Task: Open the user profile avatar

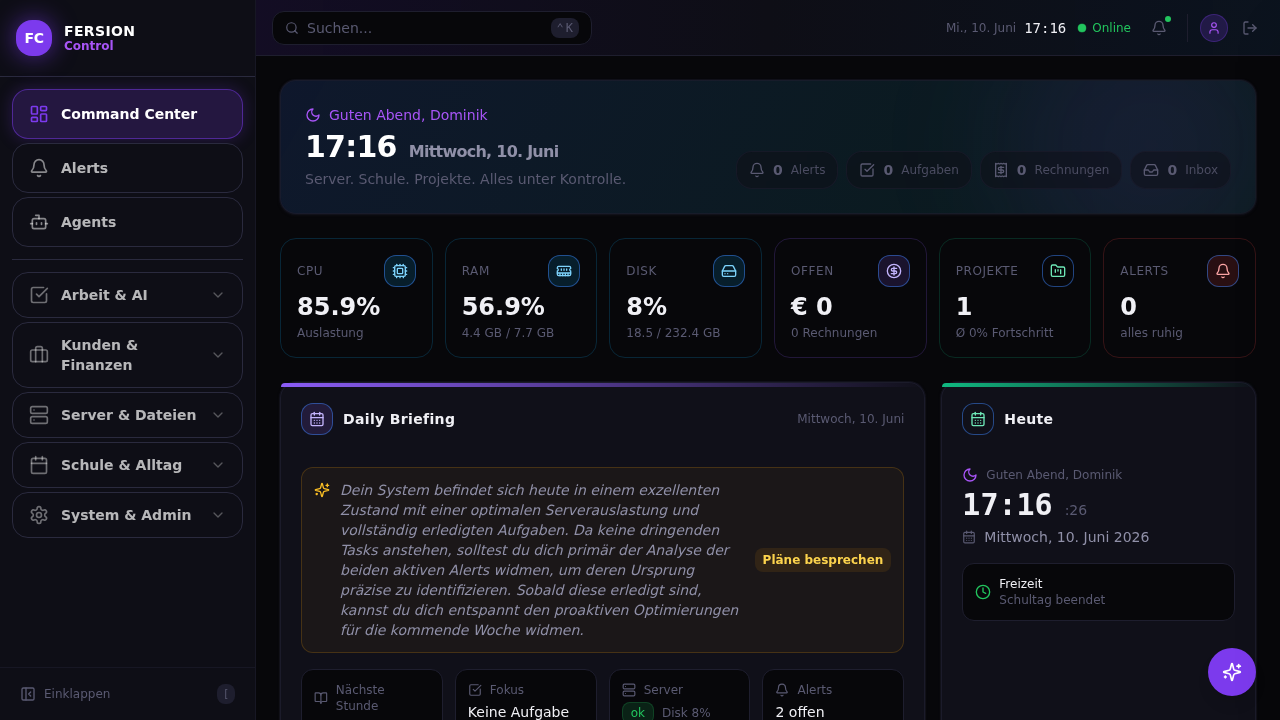Action: (1214, 28)
